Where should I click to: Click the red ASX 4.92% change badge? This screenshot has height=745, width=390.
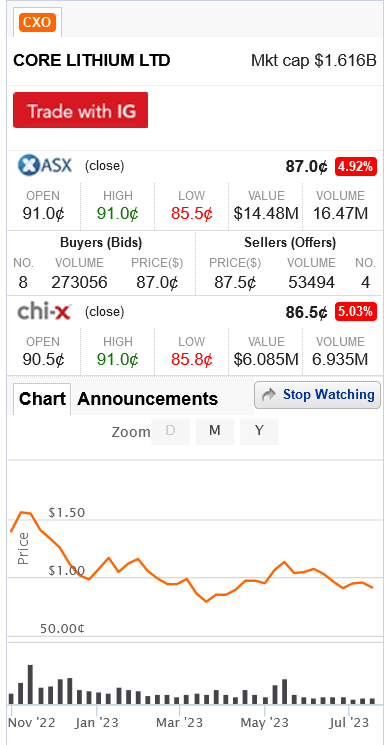click(x=356, y=167)
